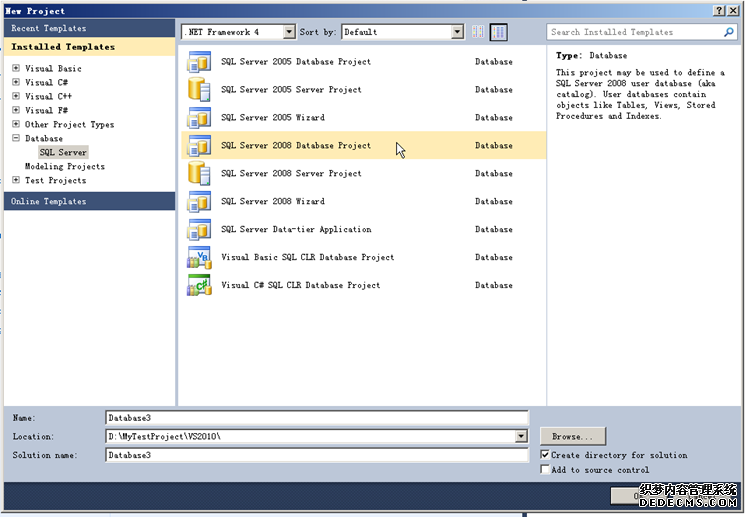Choose the SQL Server Data-tier Application icon
748x517 pixels.
pyautogui.click(x=199, y=230)
